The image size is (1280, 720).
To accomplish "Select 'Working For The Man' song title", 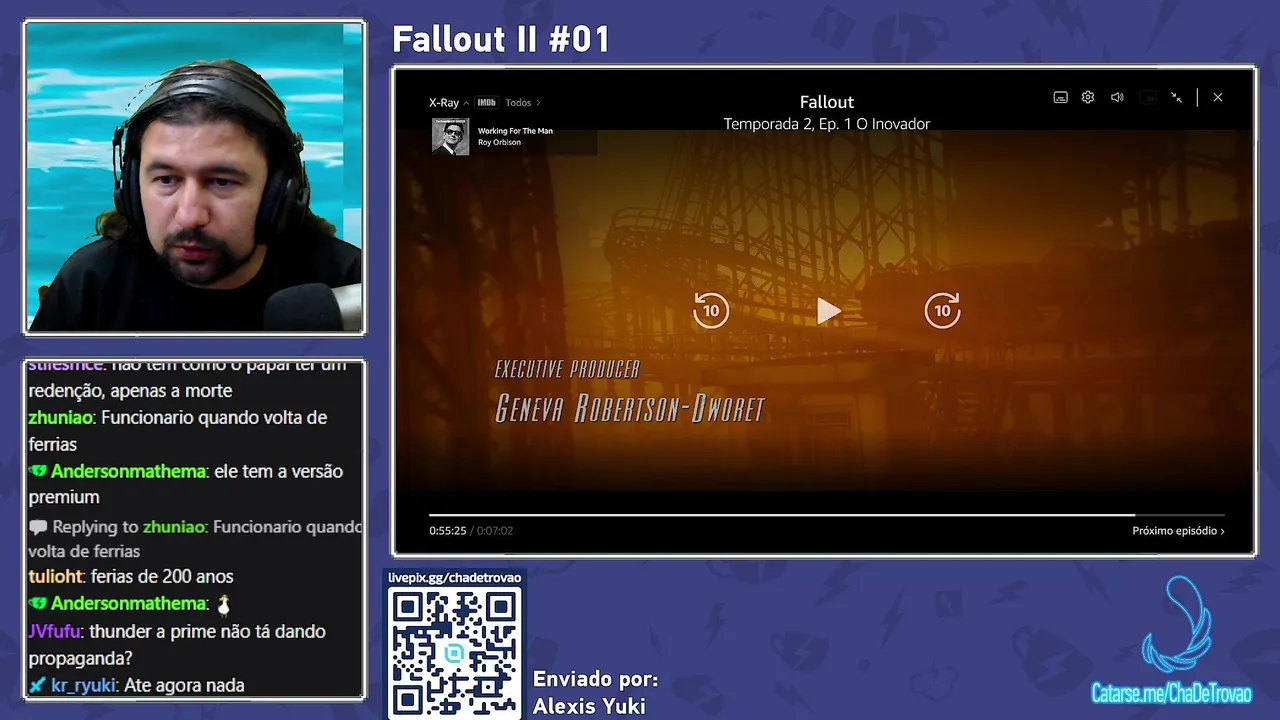I will pos(515,131).
